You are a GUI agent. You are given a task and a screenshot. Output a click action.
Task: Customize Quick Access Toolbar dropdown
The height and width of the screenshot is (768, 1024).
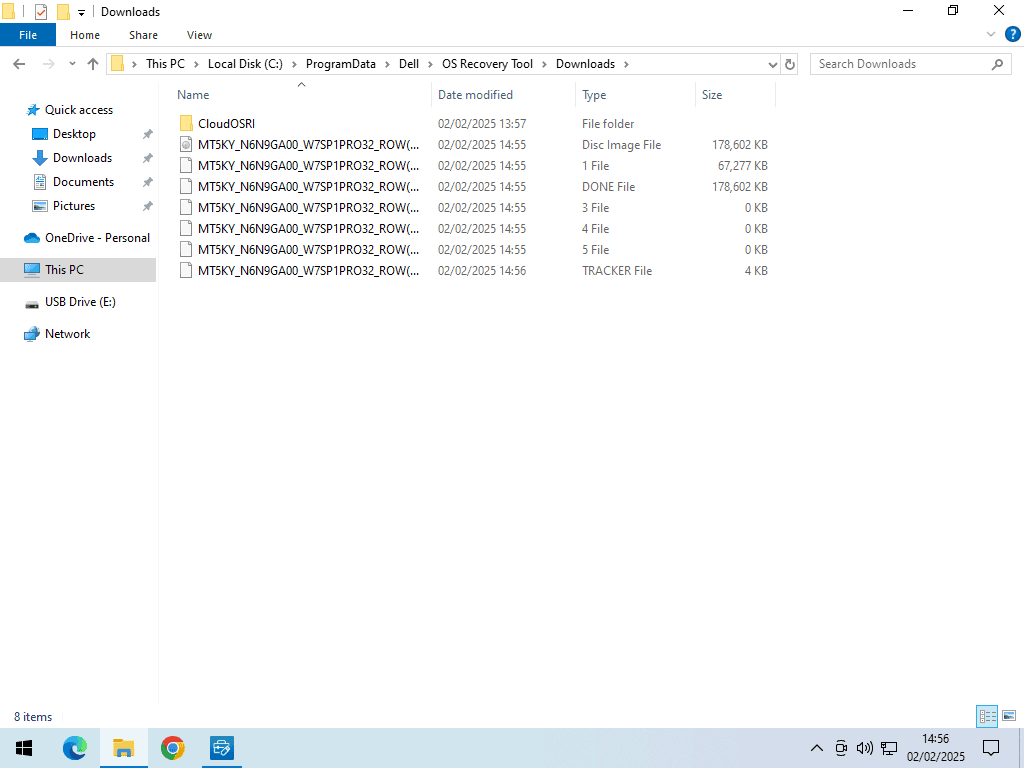(81, 12)
